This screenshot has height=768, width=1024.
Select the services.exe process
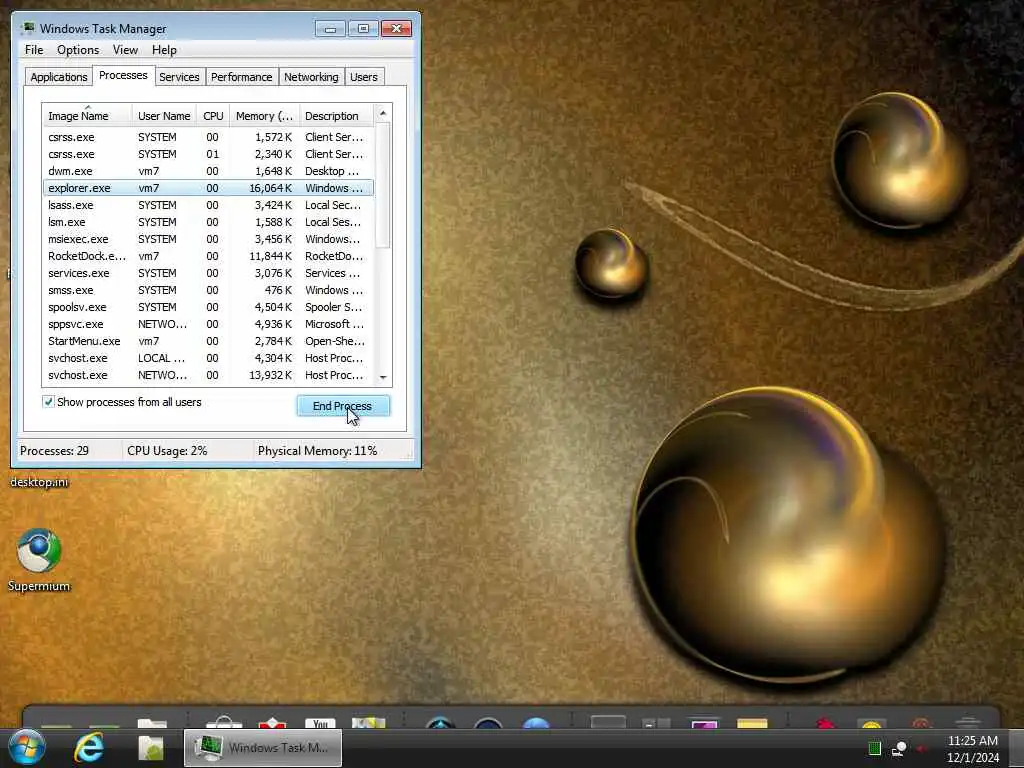click(x=208, y=273)
